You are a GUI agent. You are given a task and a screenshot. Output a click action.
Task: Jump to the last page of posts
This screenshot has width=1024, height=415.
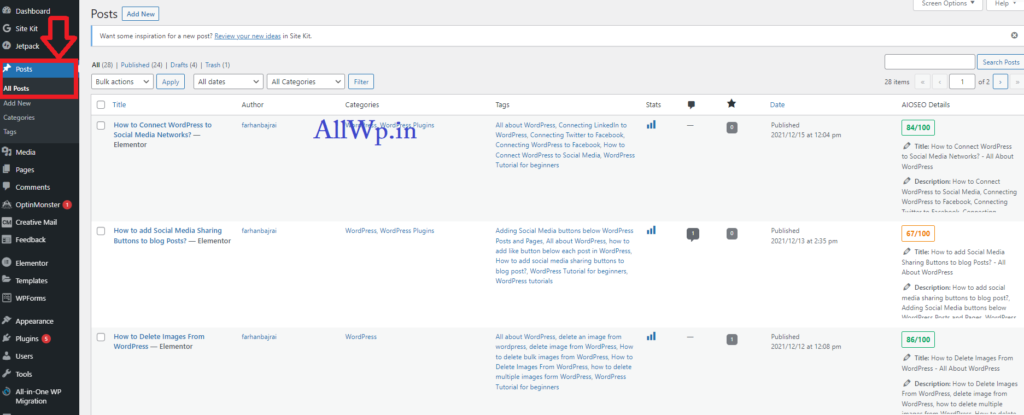coord(1017,82)
